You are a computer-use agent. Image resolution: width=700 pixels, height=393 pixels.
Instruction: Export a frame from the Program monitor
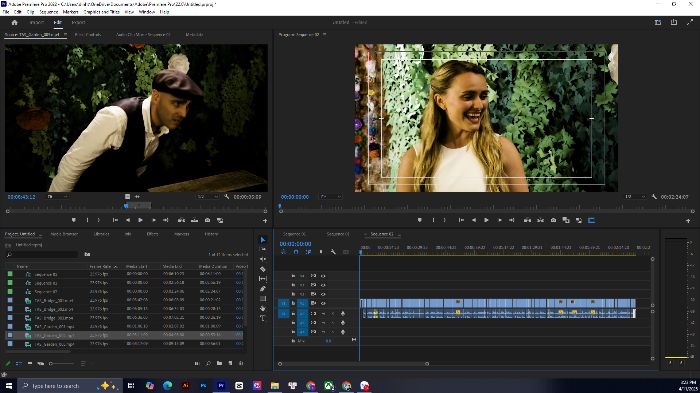[x=553, y=220]
